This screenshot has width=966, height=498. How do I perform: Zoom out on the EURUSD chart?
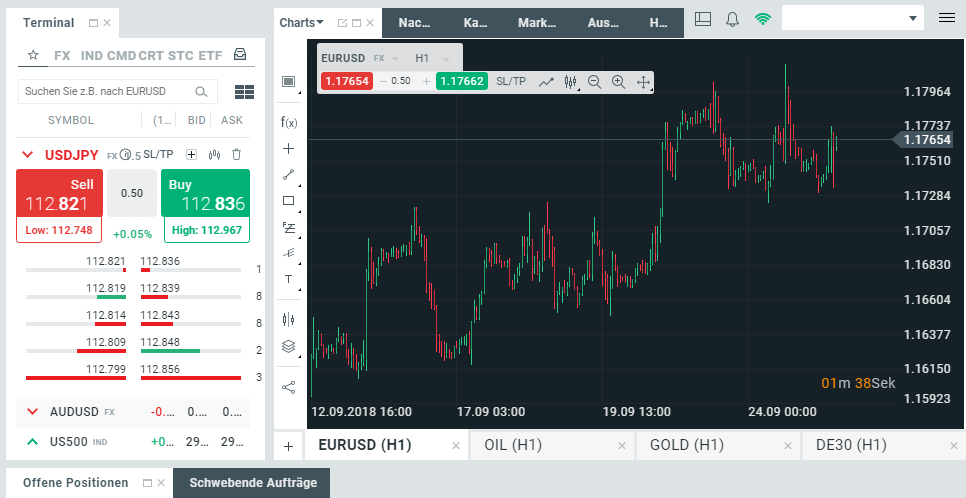coord(595,81)
